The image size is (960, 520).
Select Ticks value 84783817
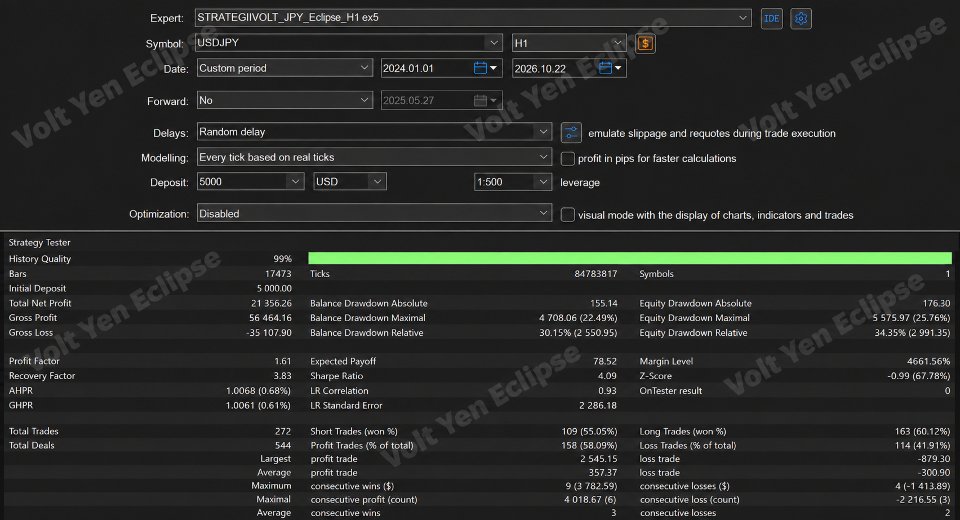click(x=596, y=274)
